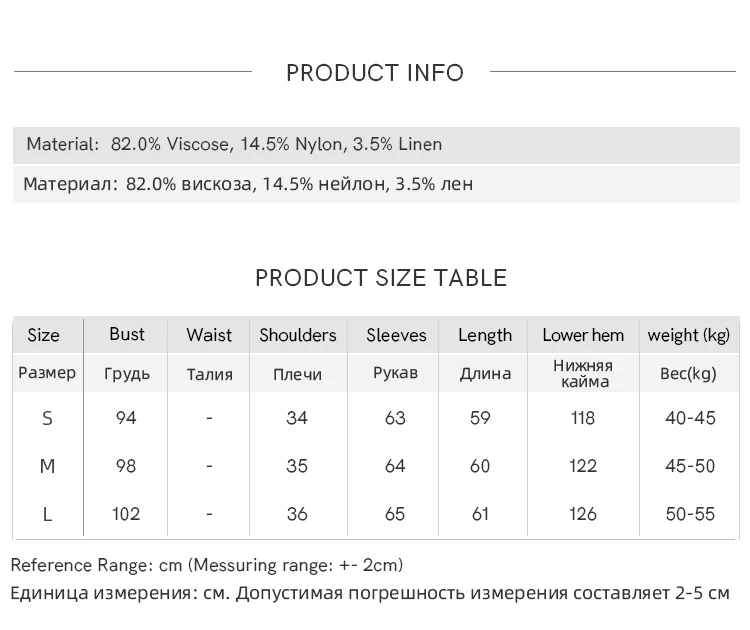Click the S size row label
The width and height of the screenshot is (750, 630).
(x=47, y=418)
